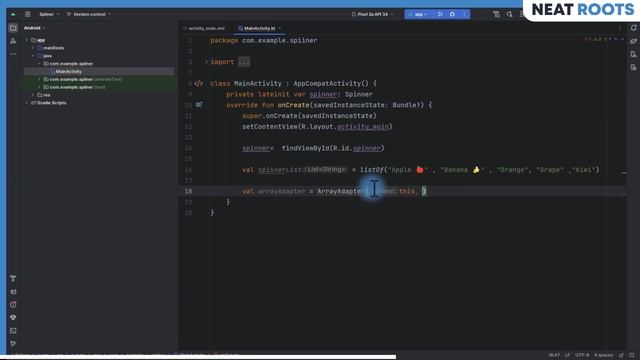Screen dimensions: 640x360
Task: Open the Device Manager sidebar icon
Action: point(633,54)
